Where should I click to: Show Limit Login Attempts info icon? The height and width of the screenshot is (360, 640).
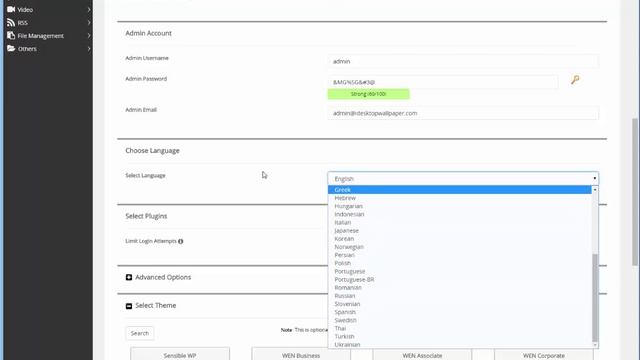click(180, 241)
